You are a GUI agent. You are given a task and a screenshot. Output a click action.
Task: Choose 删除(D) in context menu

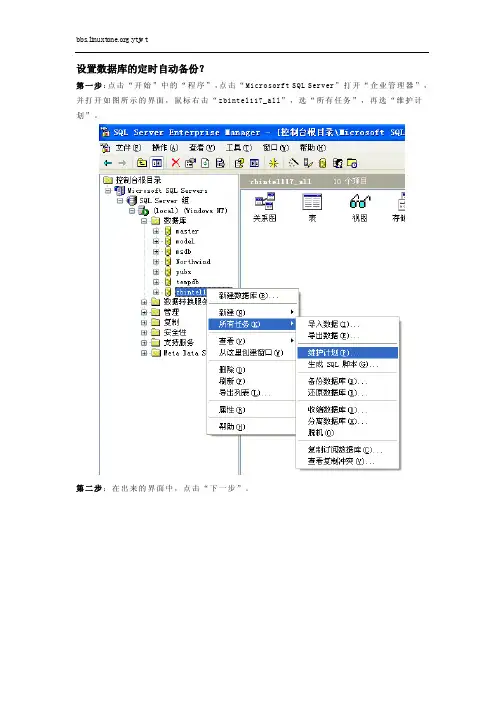[253, 370]
